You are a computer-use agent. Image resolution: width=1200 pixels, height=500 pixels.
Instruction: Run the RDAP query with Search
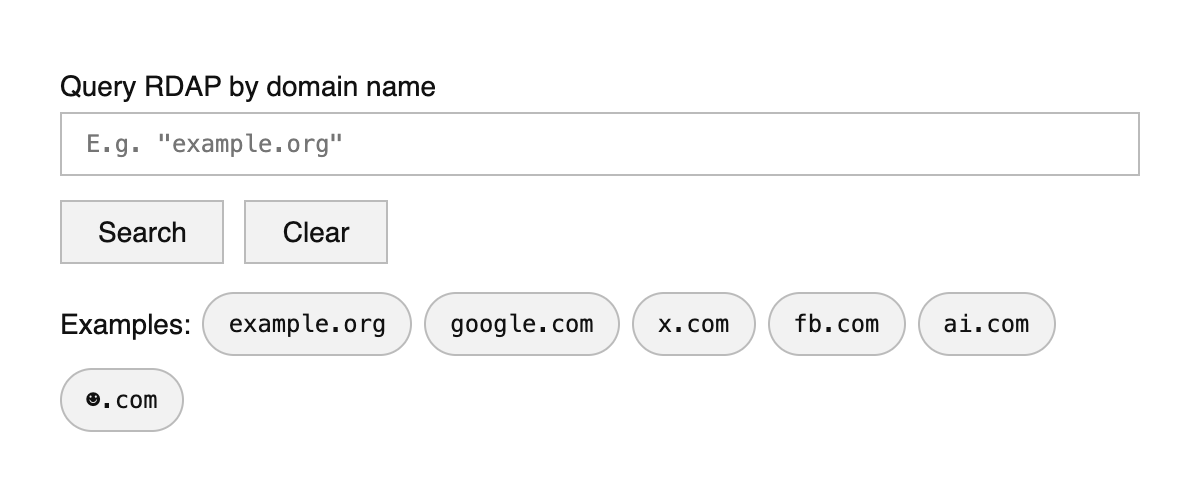coord(142,232)
